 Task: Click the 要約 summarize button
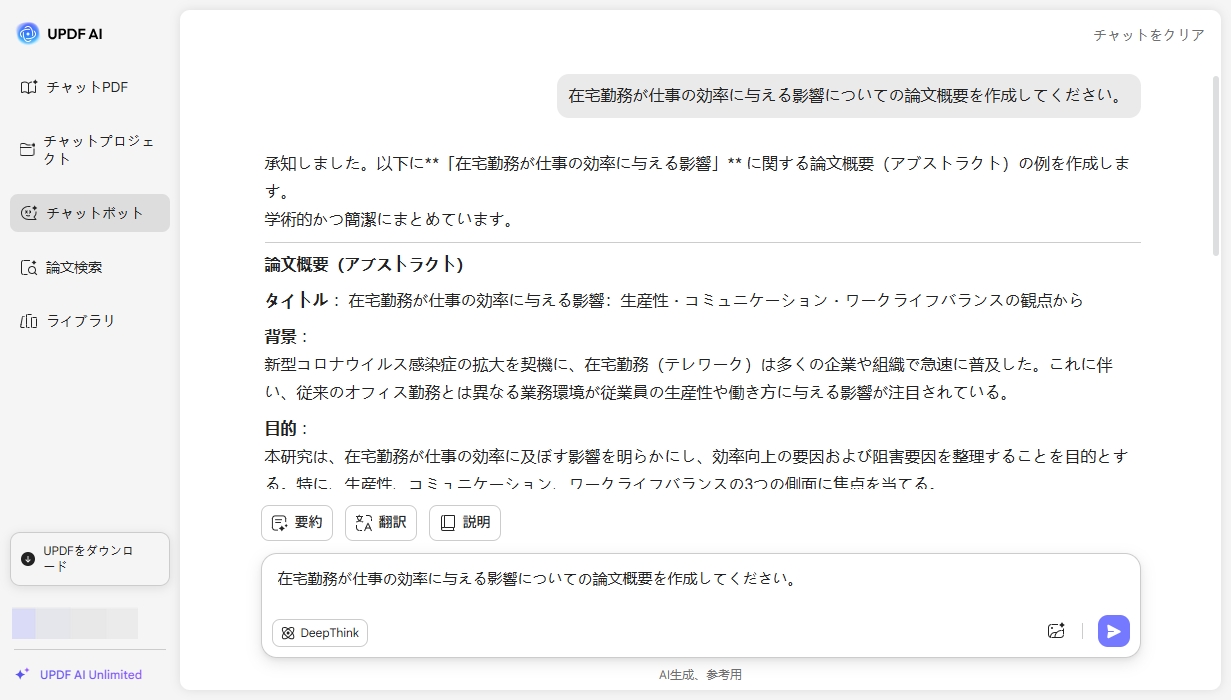(297, 523)
